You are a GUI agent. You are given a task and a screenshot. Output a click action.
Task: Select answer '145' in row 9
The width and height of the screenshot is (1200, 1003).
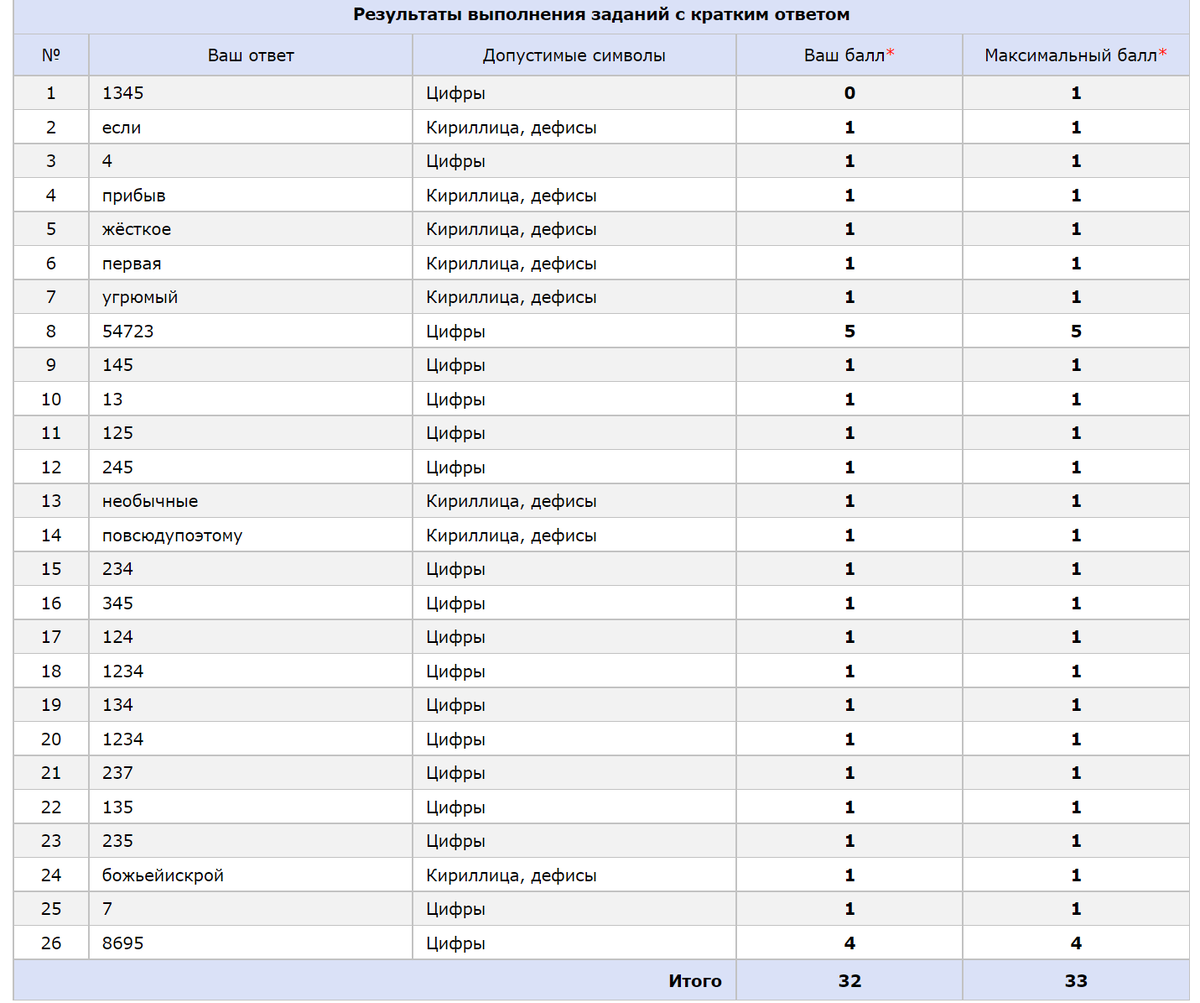coord(118,365)
